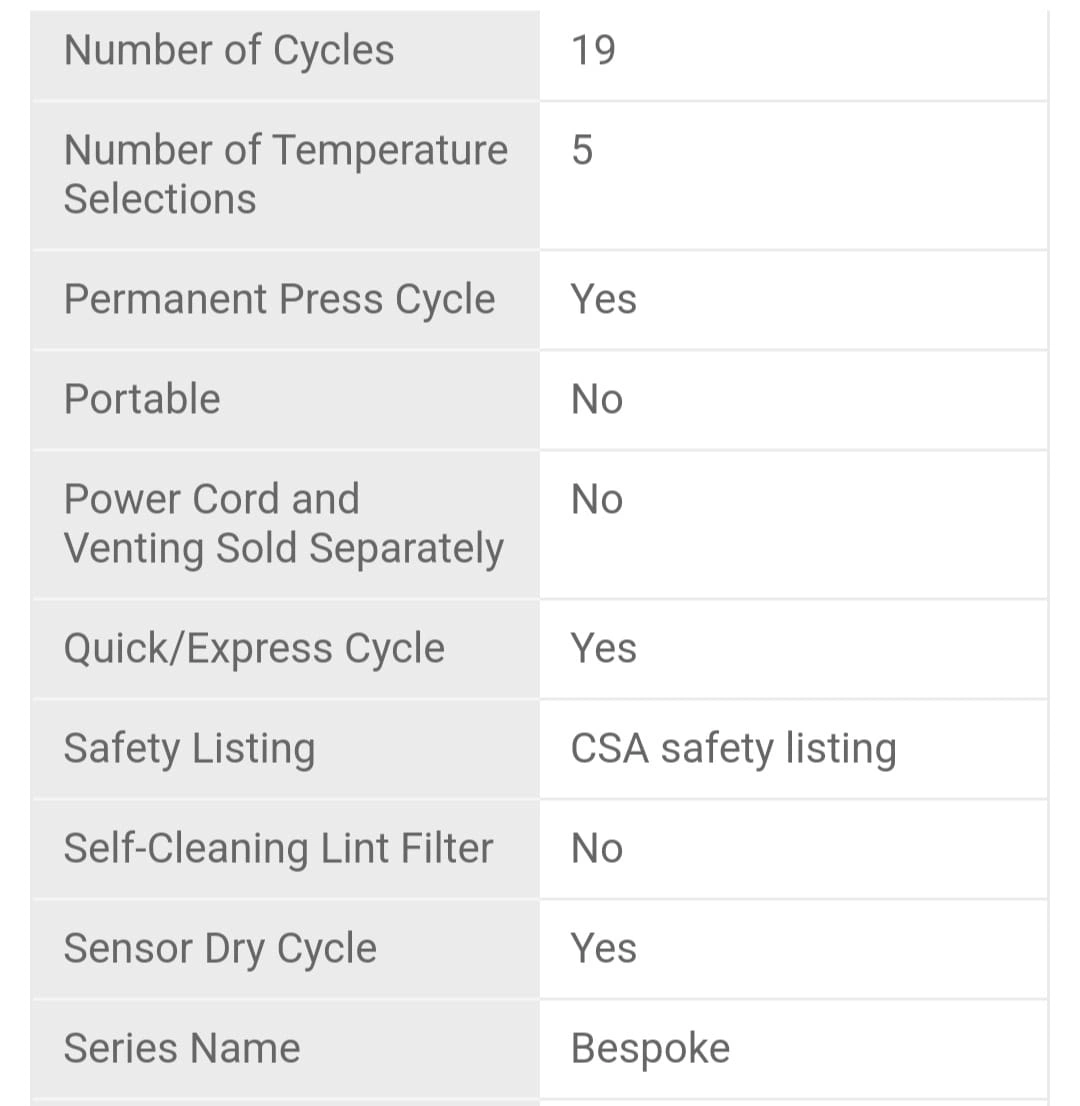
Task: Click the temperature selections value 5
Action: [x=582, y=150]
